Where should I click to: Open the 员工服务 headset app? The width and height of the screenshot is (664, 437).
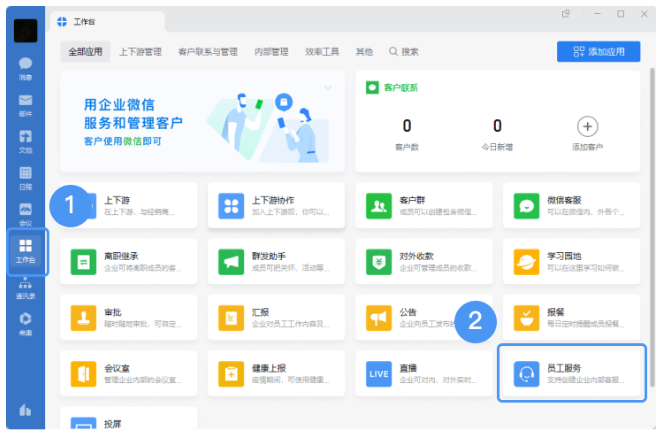(x=526, y=373)
